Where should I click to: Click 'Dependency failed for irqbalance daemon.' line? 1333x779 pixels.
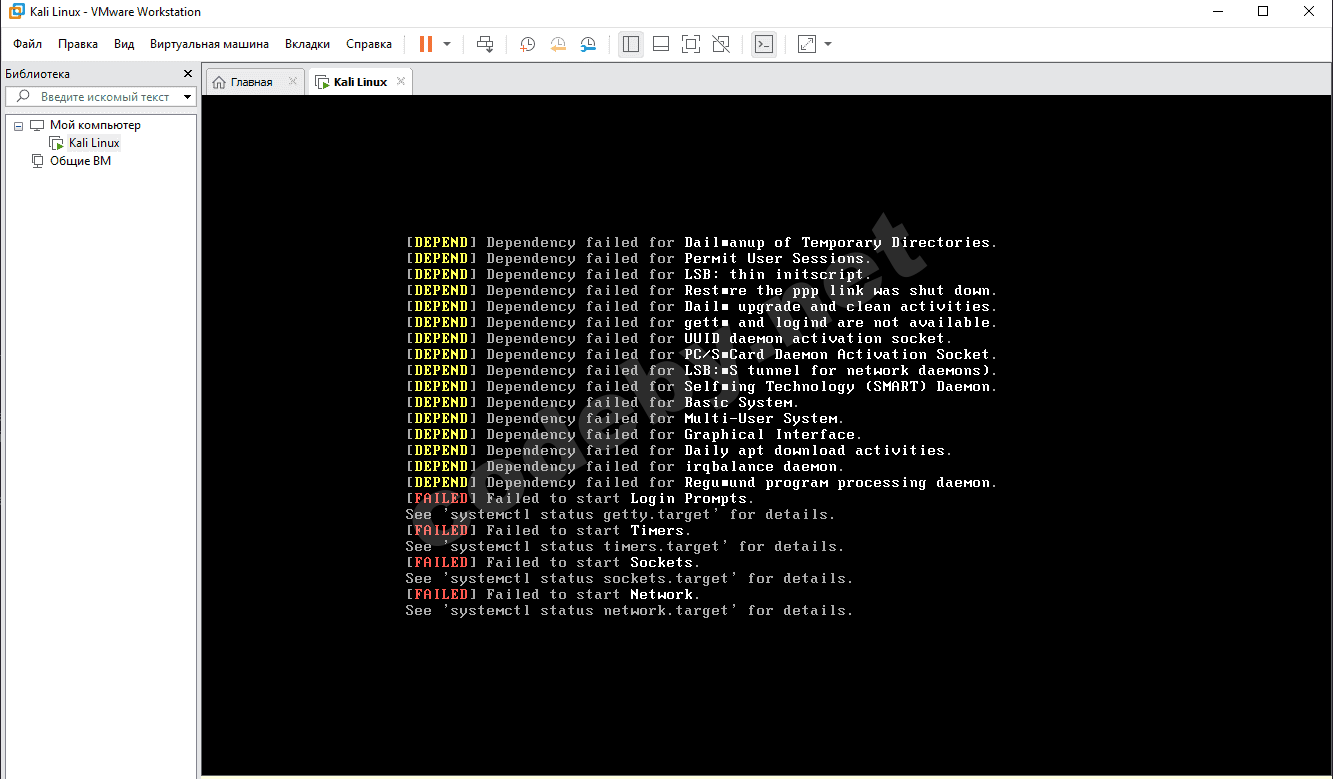[625, 466]
